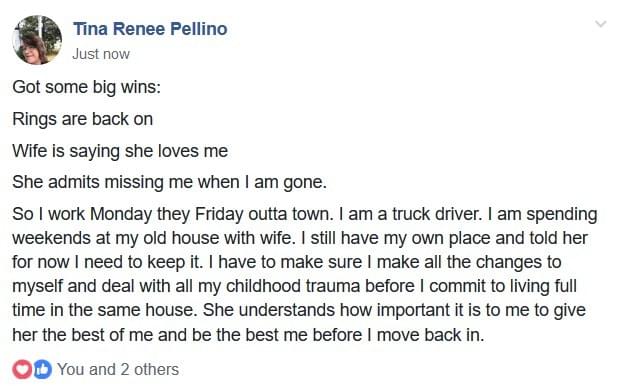The width and height of the screenshot is (619, 386).
Task: Open the post options chevron menu
Action: [600, 24]
